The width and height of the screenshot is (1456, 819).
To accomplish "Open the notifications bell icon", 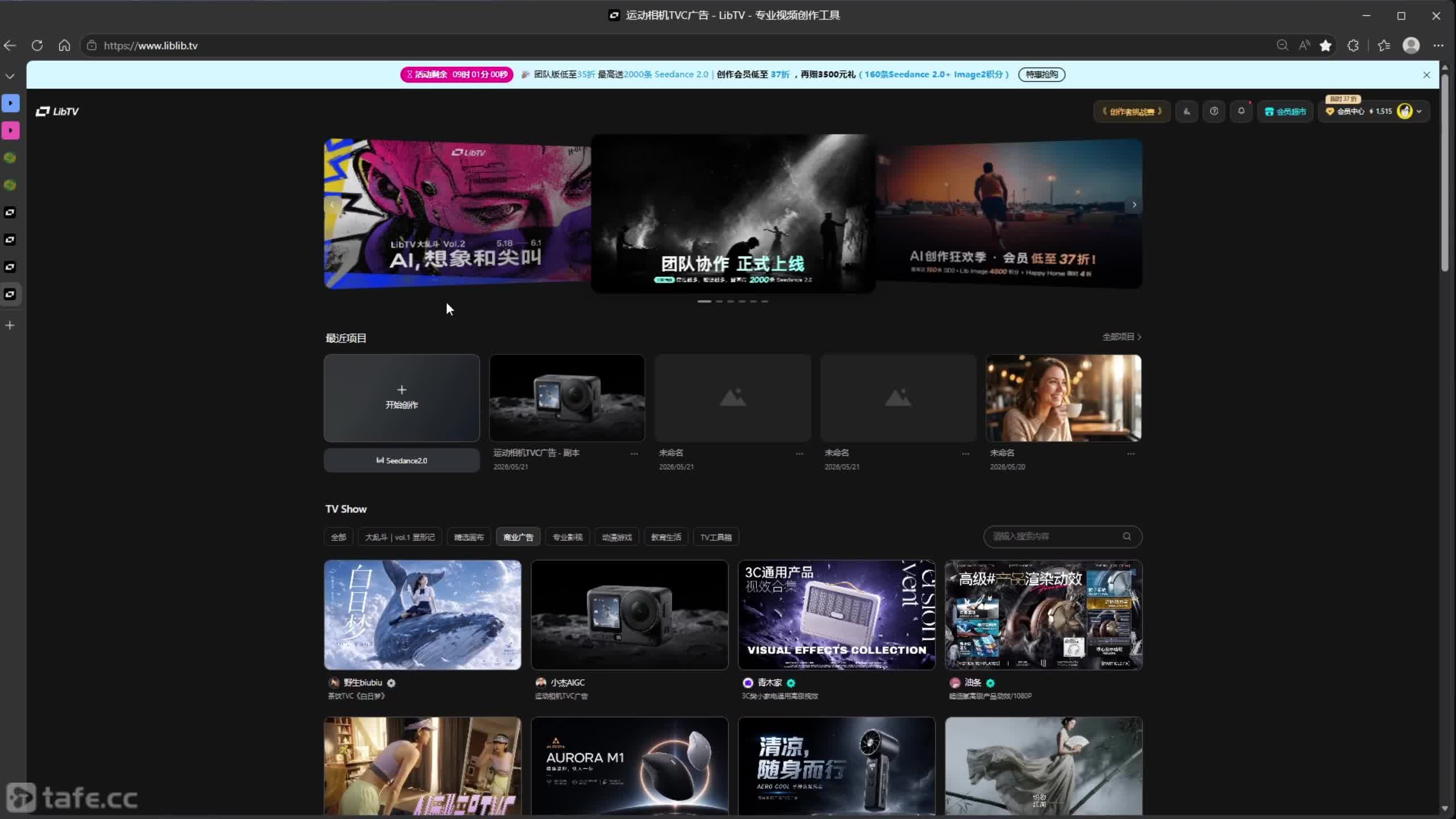I will click(x=1241, y=111).
